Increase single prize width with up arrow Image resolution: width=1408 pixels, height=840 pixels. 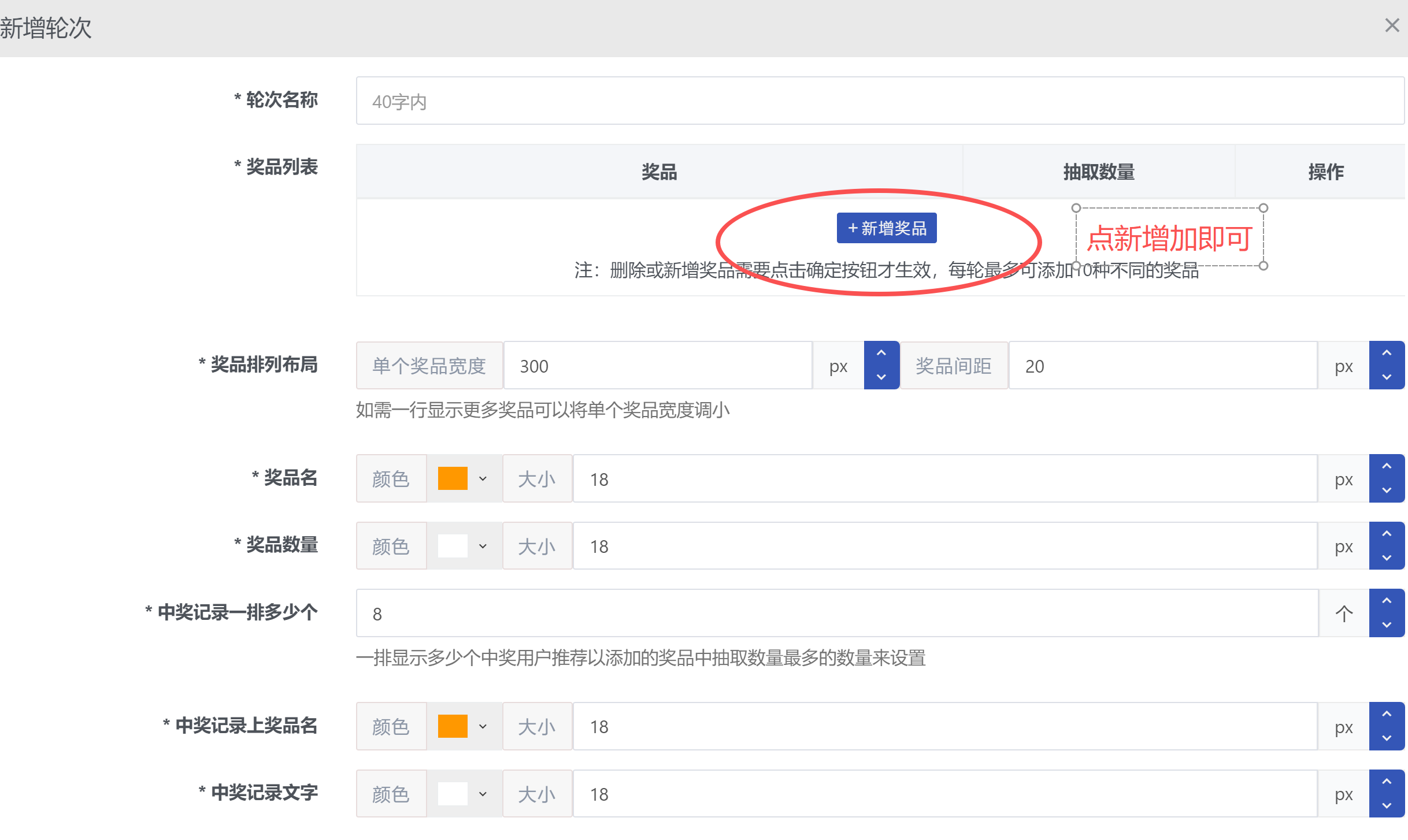[x=881, y=354]
